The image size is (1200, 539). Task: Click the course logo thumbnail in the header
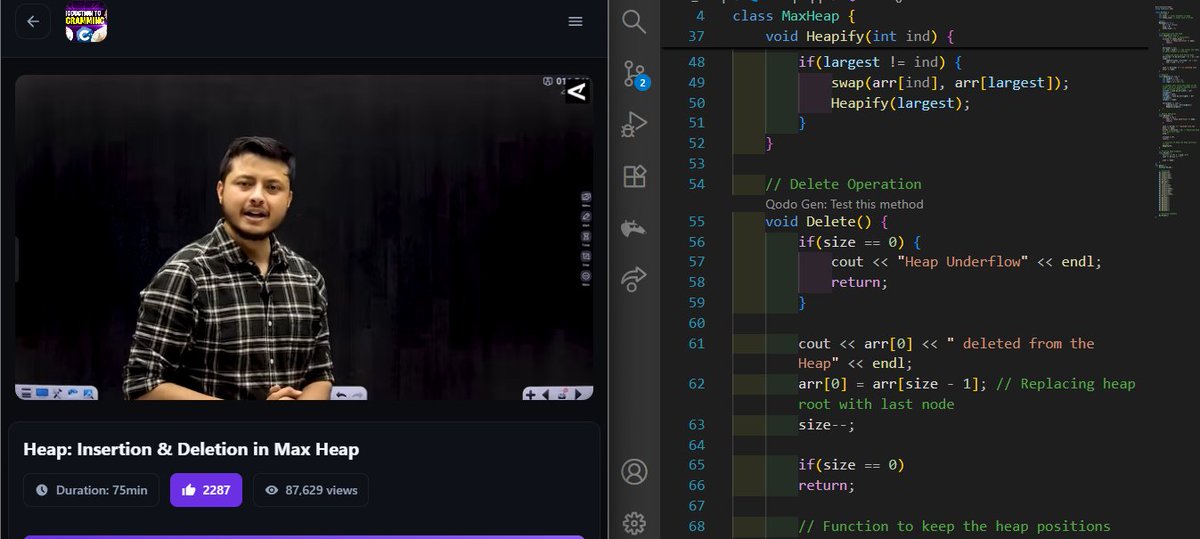[86, 22]
